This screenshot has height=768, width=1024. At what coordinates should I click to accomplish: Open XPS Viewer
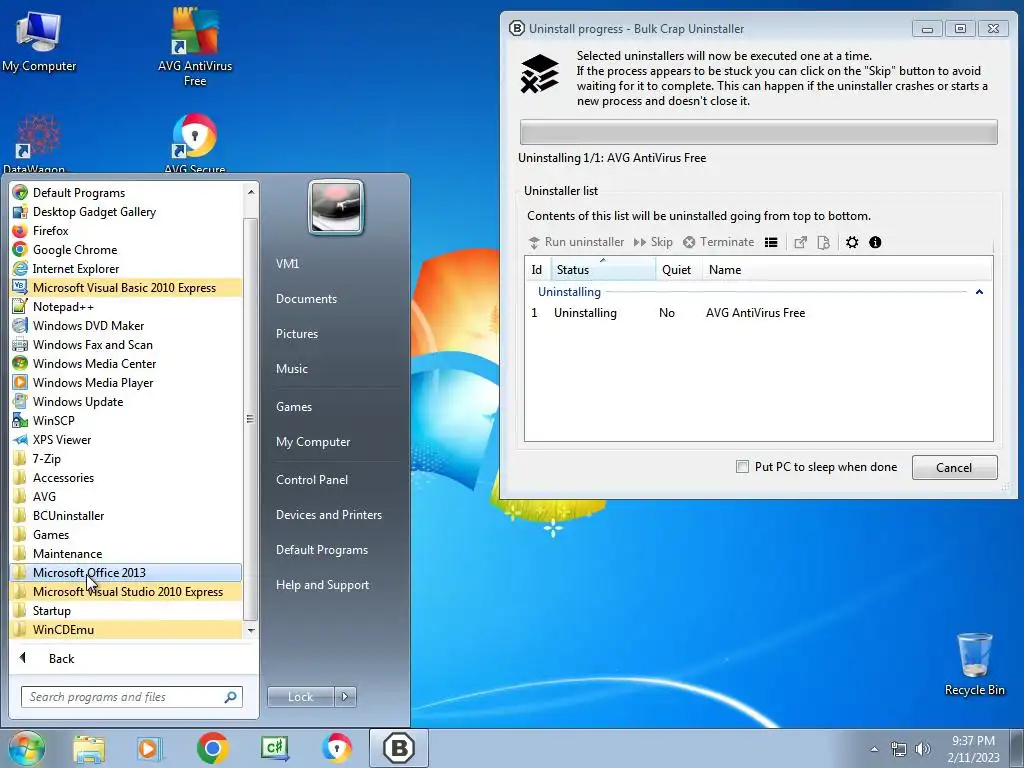127,440
